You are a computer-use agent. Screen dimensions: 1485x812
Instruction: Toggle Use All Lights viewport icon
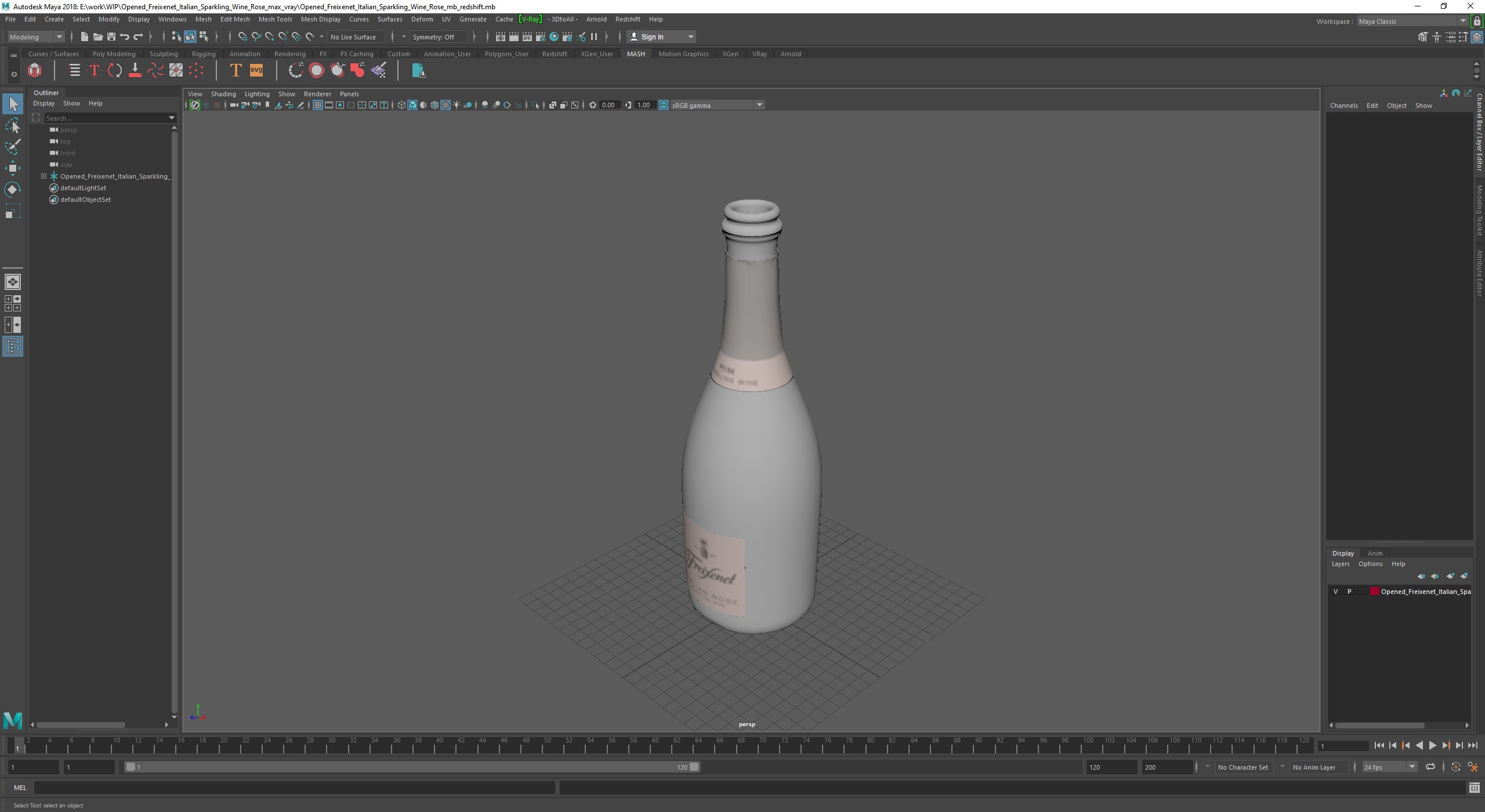point(457,106)
